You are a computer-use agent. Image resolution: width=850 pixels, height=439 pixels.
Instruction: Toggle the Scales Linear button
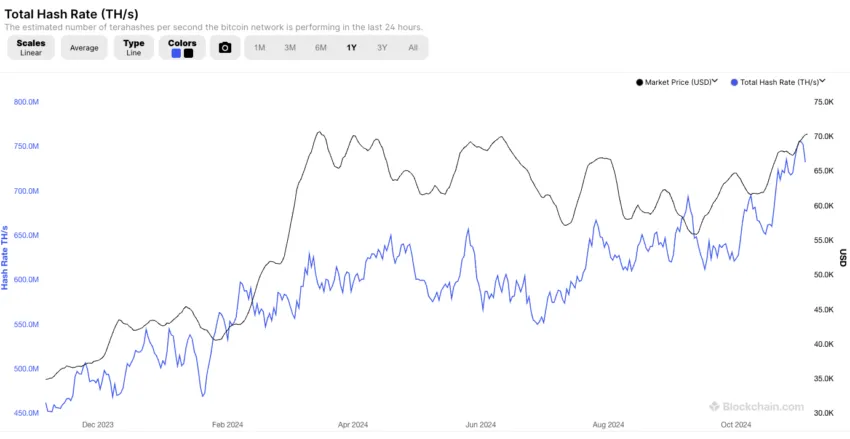[x=31, y=48]
